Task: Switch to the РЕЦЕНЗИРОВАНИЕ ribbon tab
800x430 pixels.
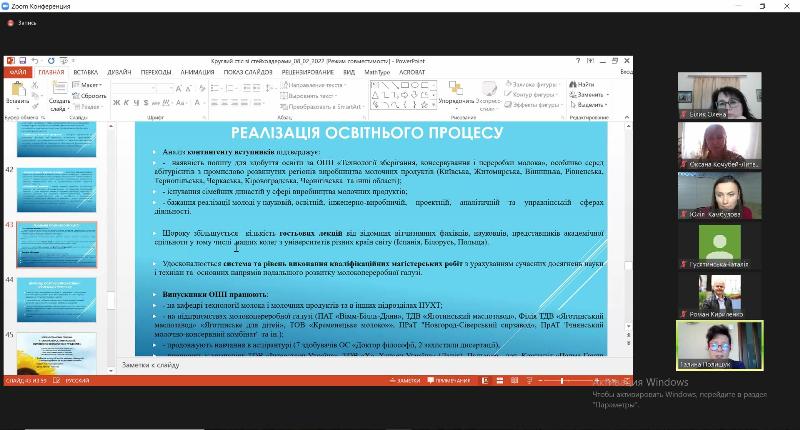Action: [308, 72]
